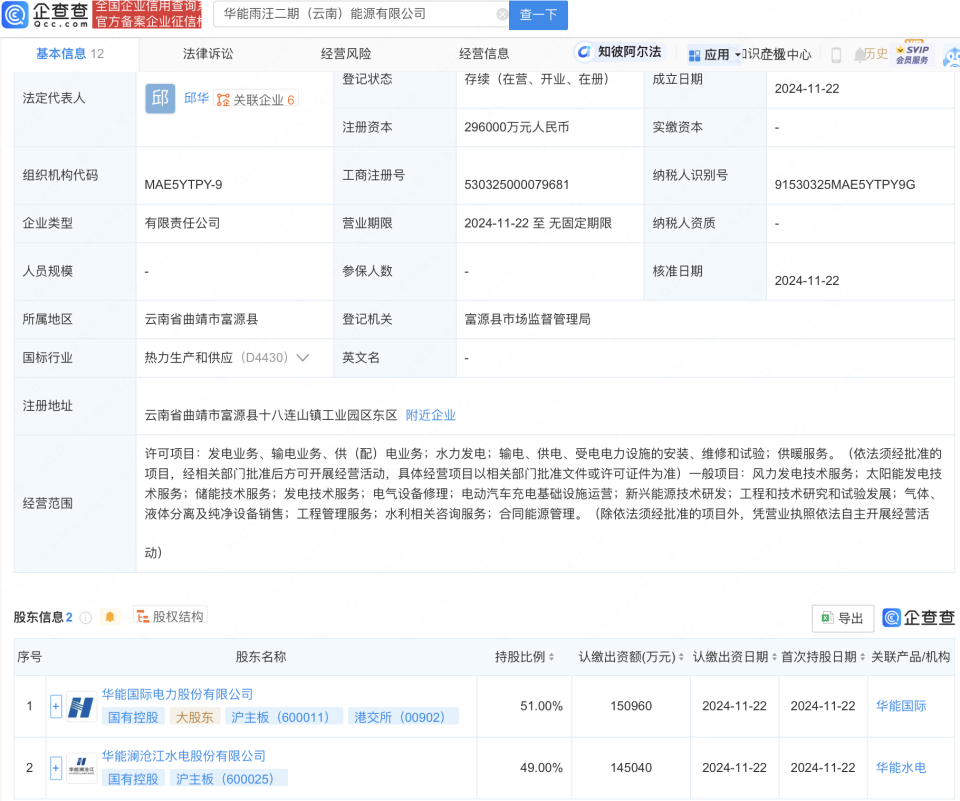Select the registered capital 296000万元人民币
The width and height of the screenshot is (960, 801).
517,127
